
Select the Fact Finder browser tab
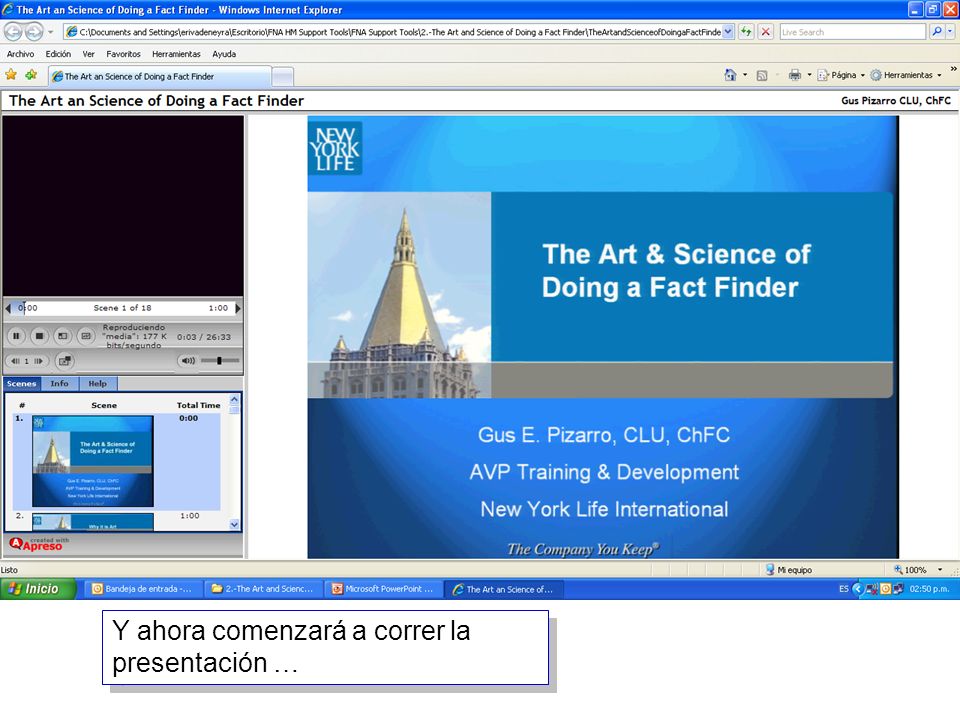(159, 77)
